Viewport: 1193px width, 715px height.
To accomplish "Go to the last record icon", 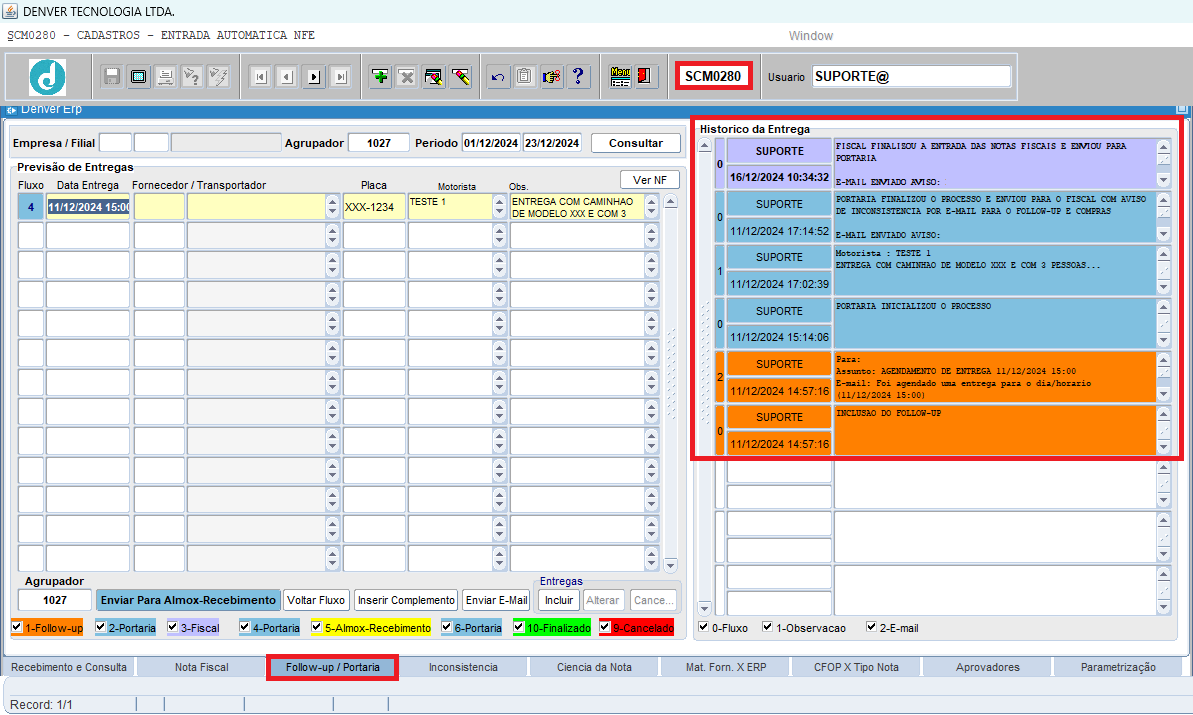I will coord(340,77).
